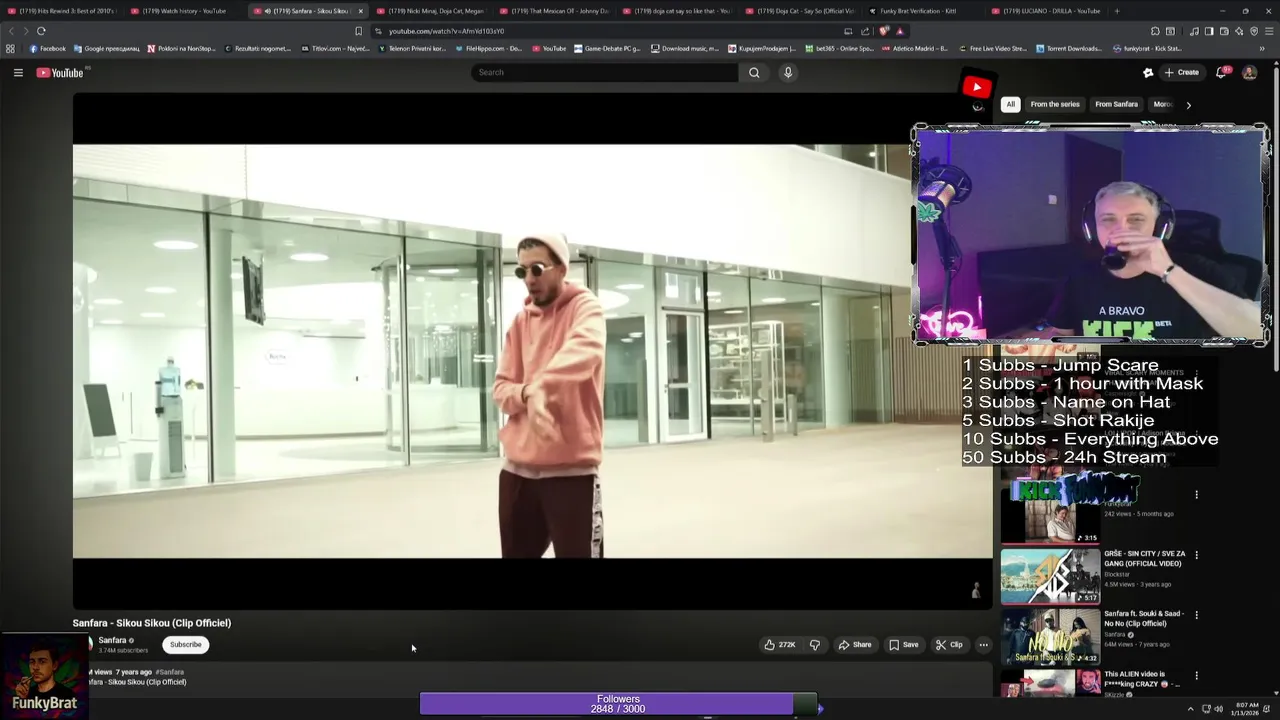Open the GRŠE - SIN CITY video thumbnail

[x=1050, y=577]
